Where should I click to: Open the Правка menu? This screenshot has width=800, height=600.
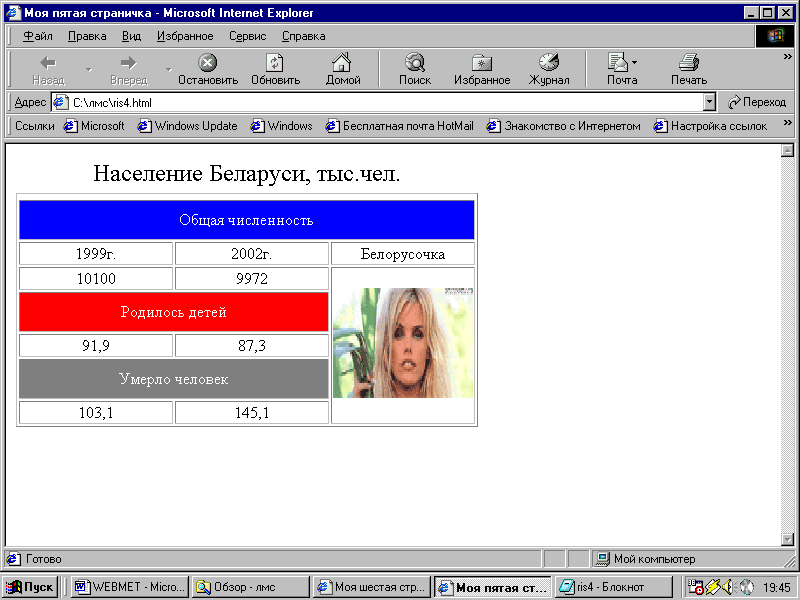(87, 36)
